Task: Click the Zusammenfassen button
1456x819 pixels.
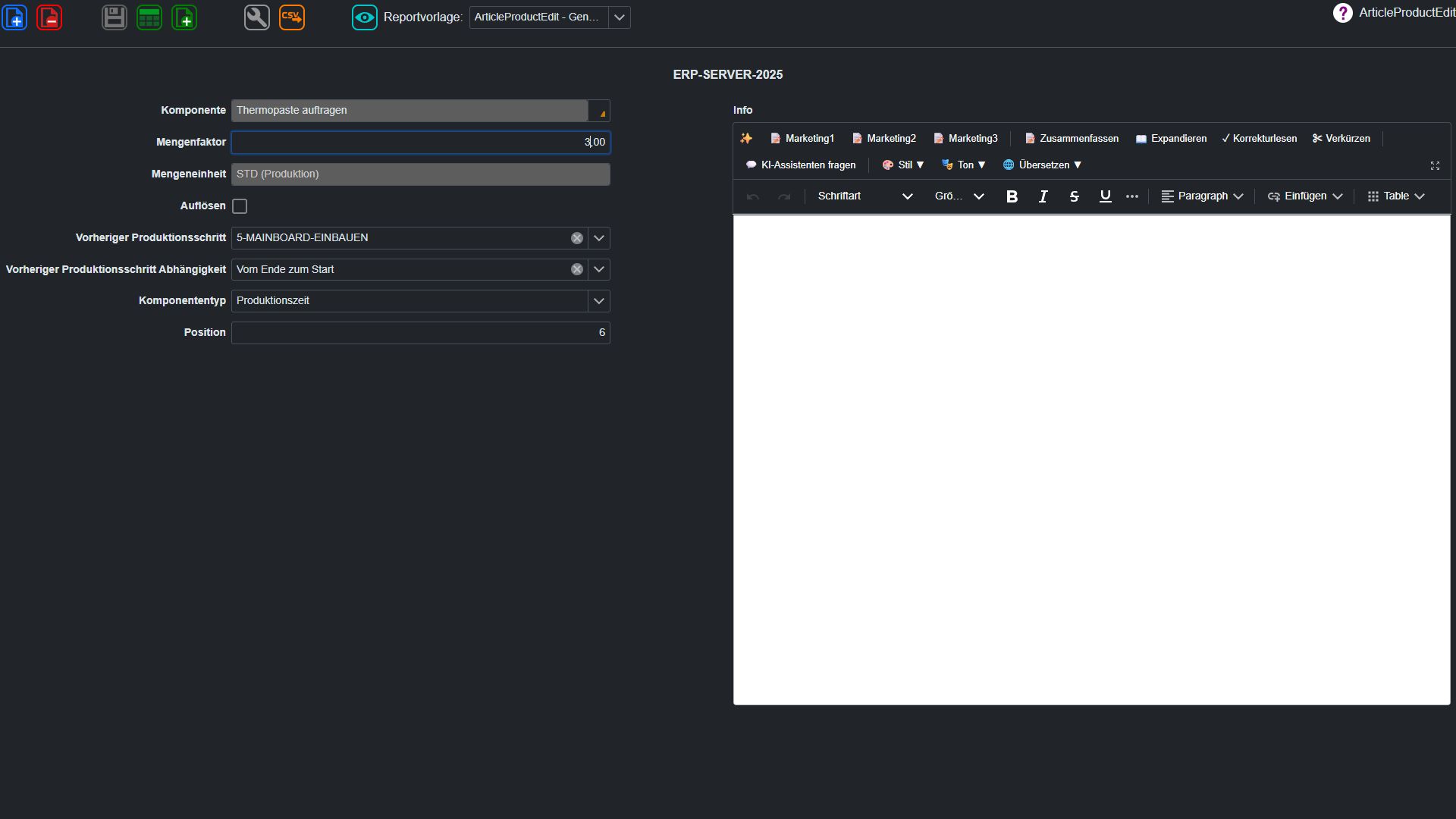Action: [x=1072, y=138]
